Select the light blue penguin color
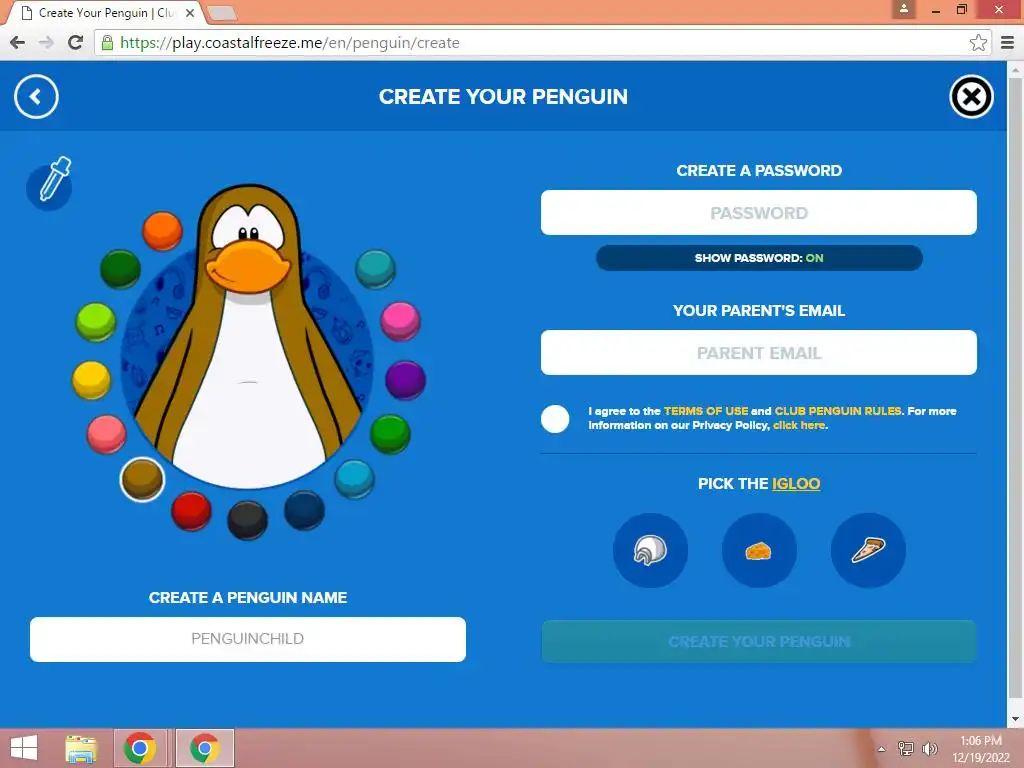This screenshot has height=768, width=1024. (355, 479)
